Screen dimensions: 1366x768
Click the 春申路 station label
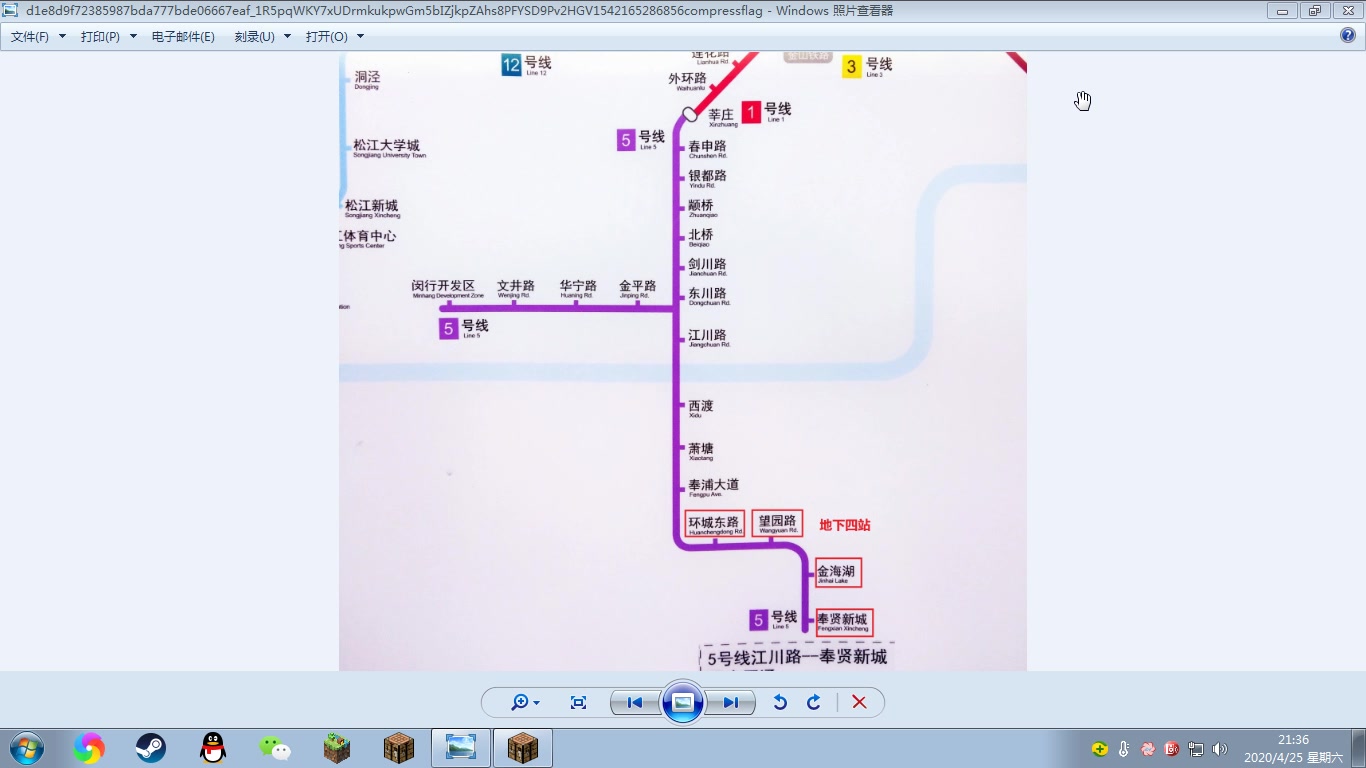tap(707, 149)
